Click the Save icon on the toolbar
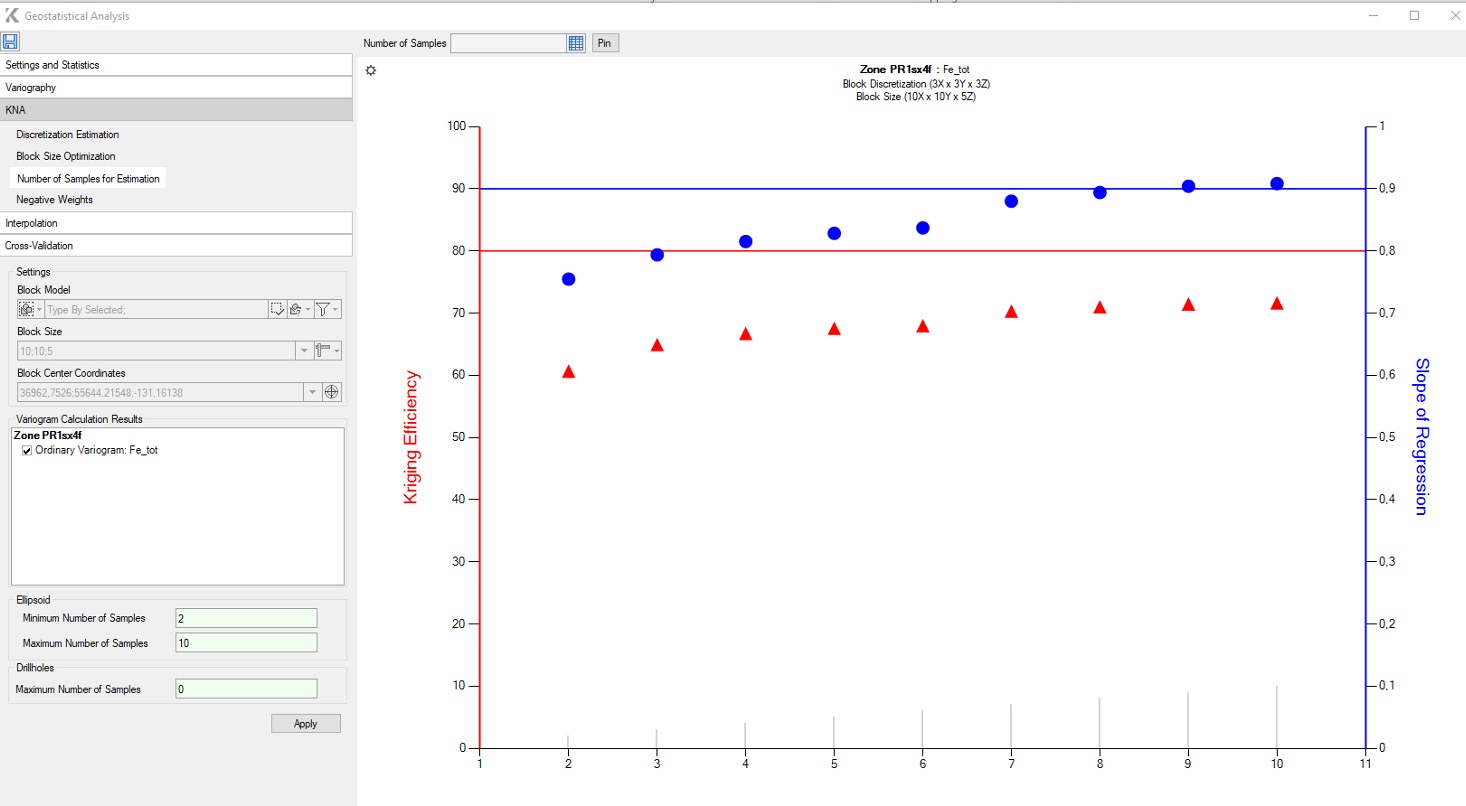Screen dimensions: 1466x806 click(x=11, y=41)
